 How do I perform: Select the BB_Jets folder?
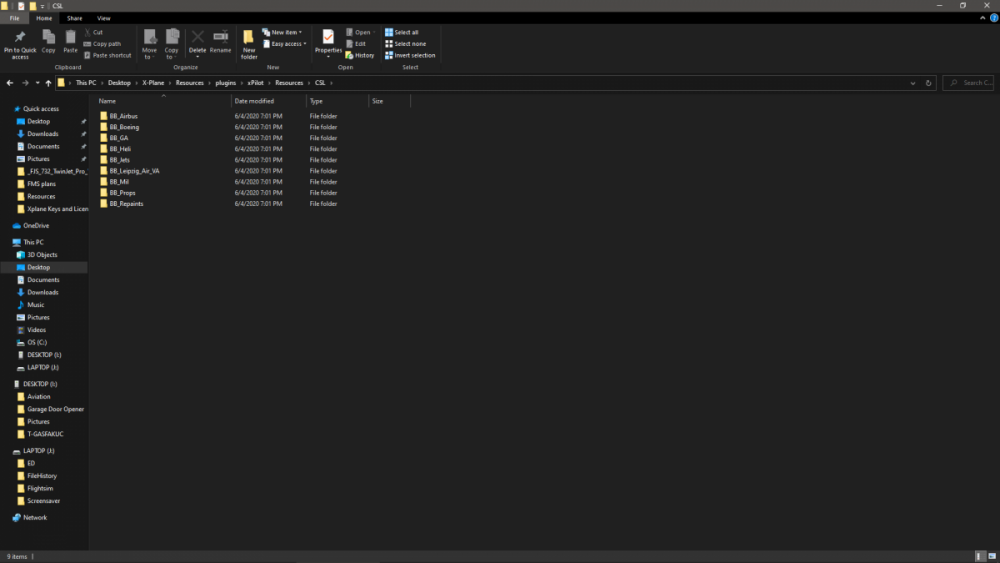click(x=119, y=160)
